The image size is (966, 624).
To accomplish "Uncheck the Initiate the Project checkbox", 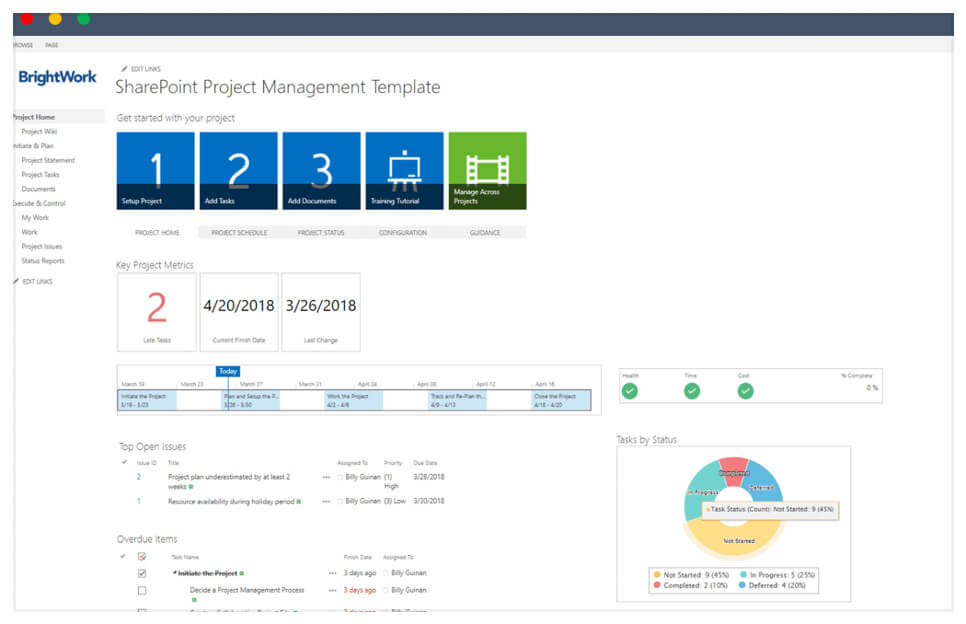I will point(142,573).
